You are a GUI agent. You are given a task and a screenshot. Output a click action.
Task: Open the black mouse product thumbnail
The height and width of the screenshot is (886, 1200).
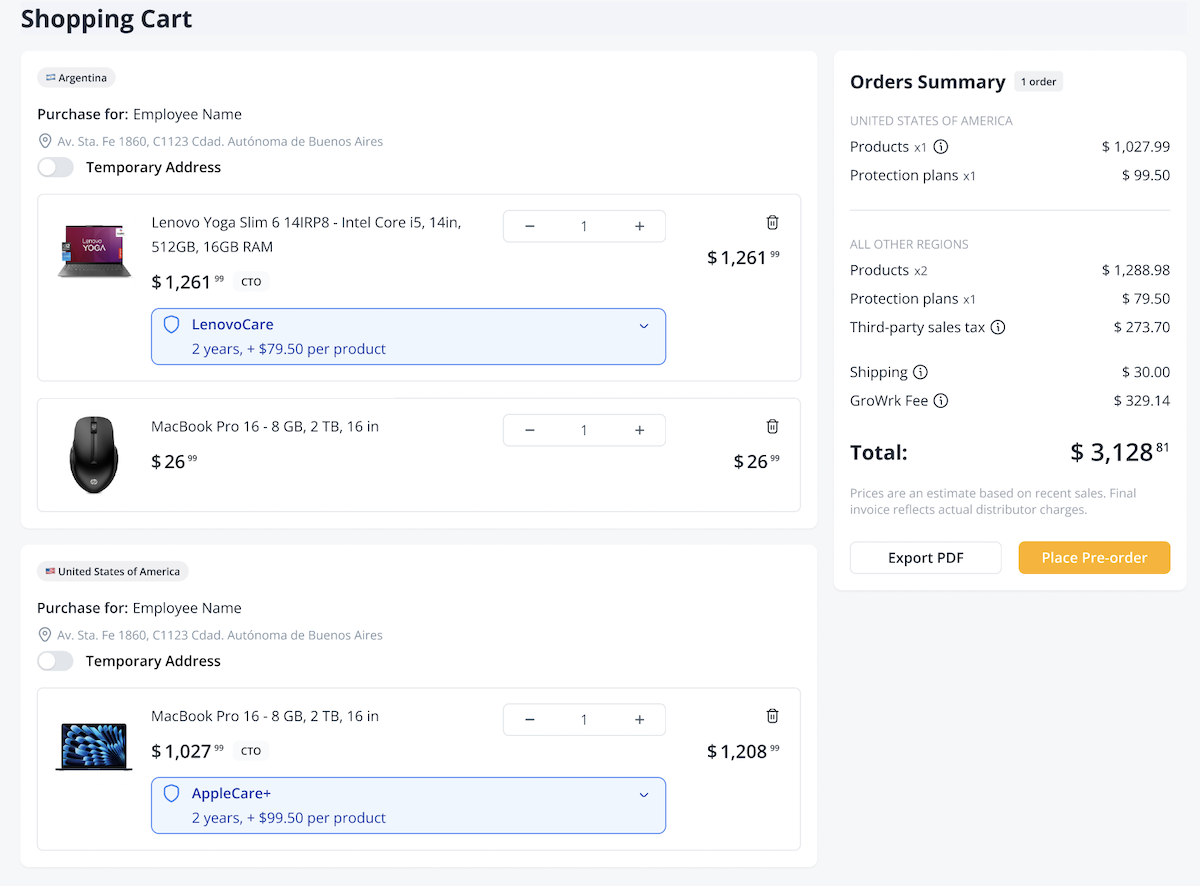click(94, 454)
